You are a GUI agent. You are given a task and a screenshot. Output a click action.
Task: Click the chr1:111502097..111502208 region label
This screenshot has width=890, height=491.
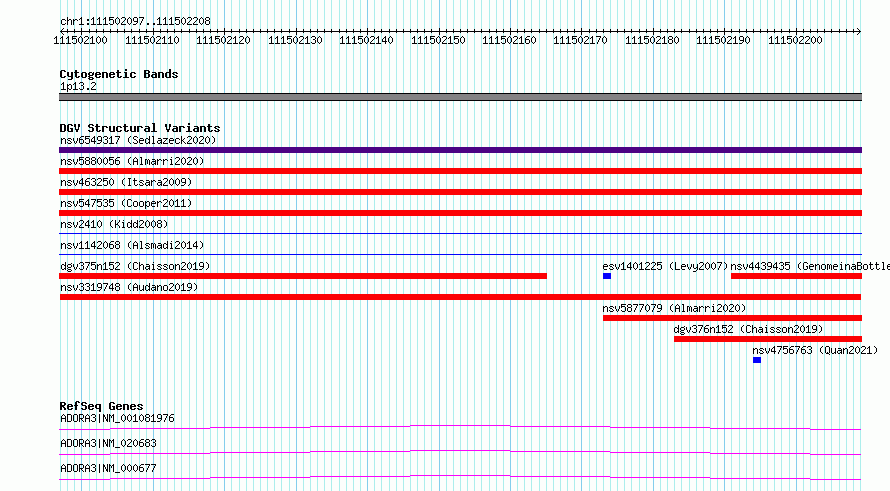tap(135, 21)
